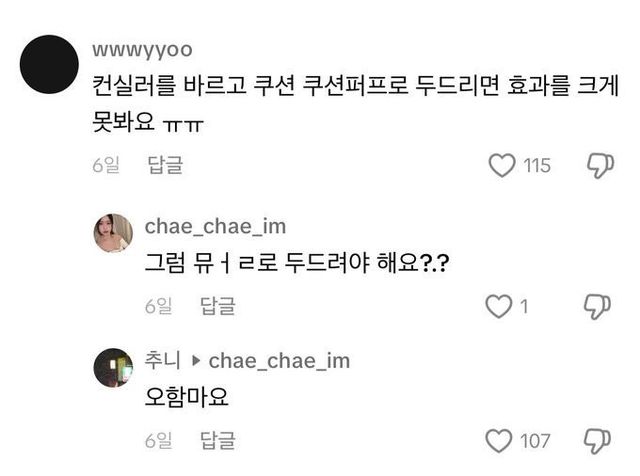The width and height of the screenshot is (640, 476).
Task: Open the wwwyyoo username link
Action: point(142,49)
